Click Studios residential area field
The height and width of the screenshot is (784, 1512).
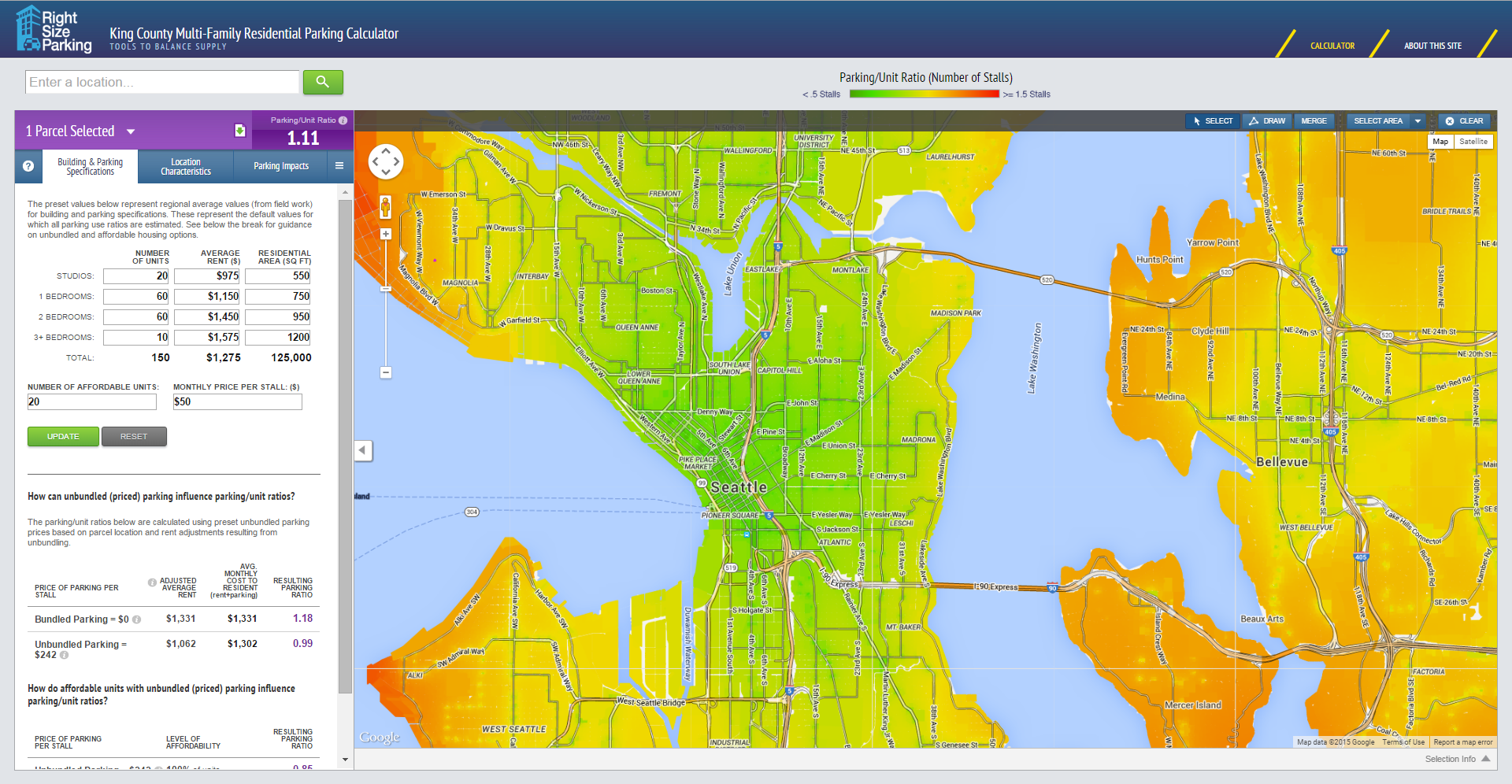coord(278,276)
